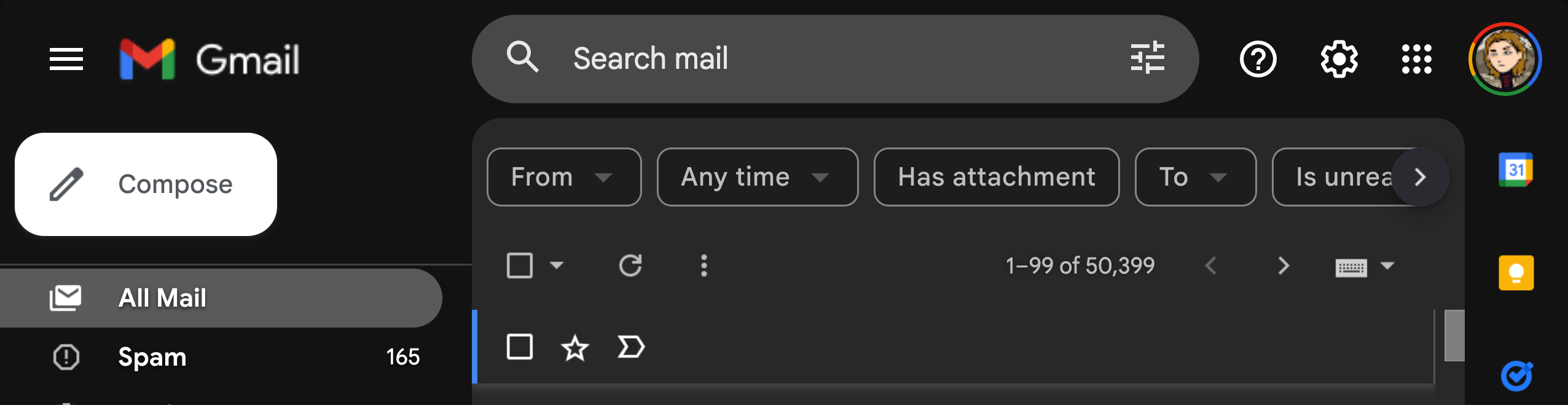Open Settings gear icon

point(1339,59)
